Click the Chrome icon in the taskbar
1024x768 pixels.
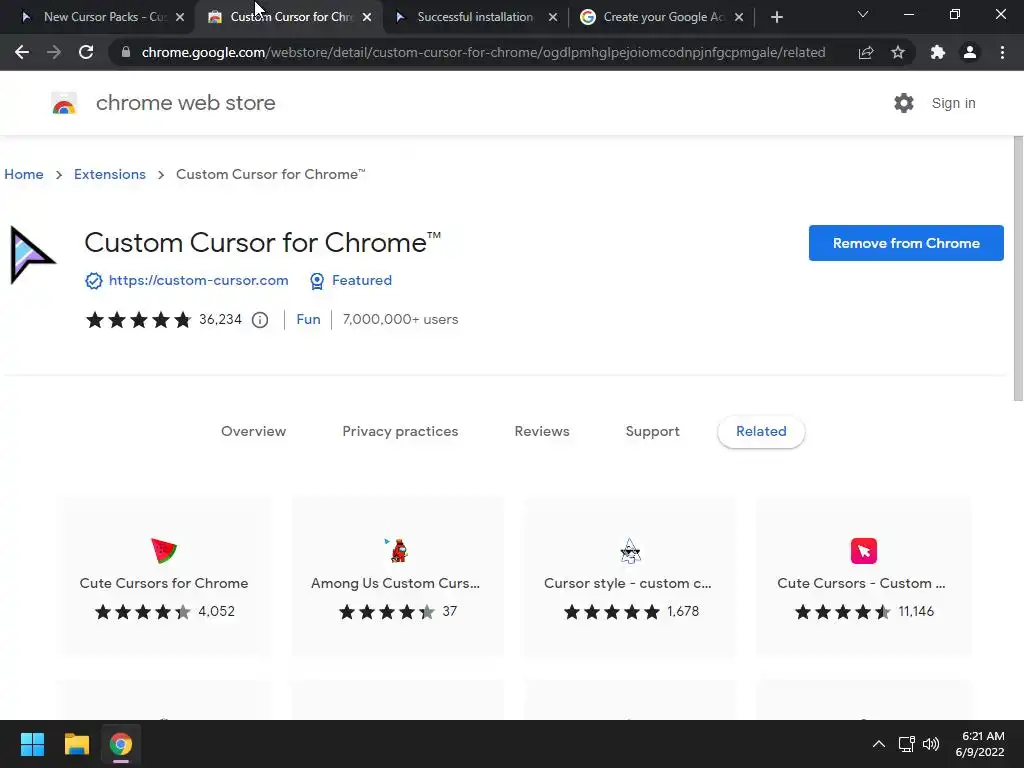(x=121, y=744)
